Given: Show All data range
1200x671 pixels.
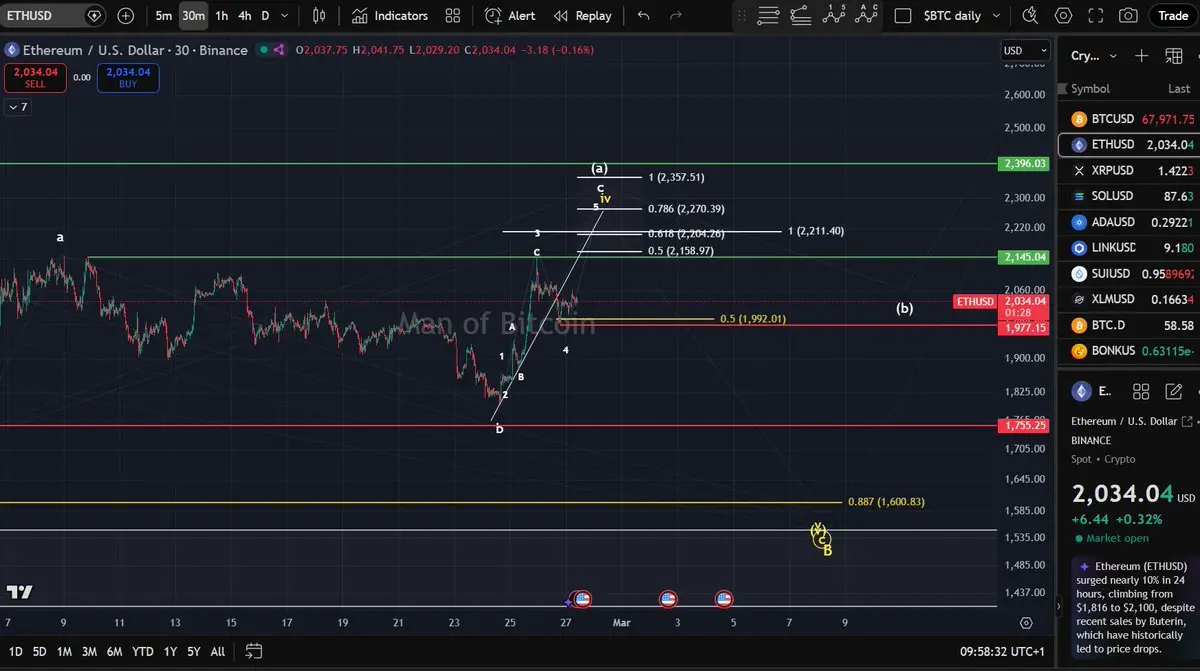Looking at the screenshot, I should tap(218, 651).
